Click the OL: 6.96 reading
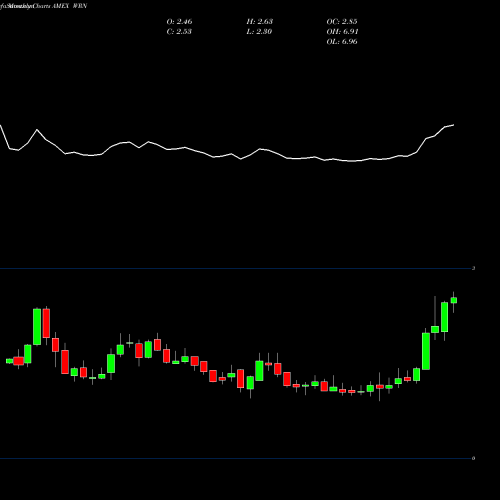 click(342, 42)
